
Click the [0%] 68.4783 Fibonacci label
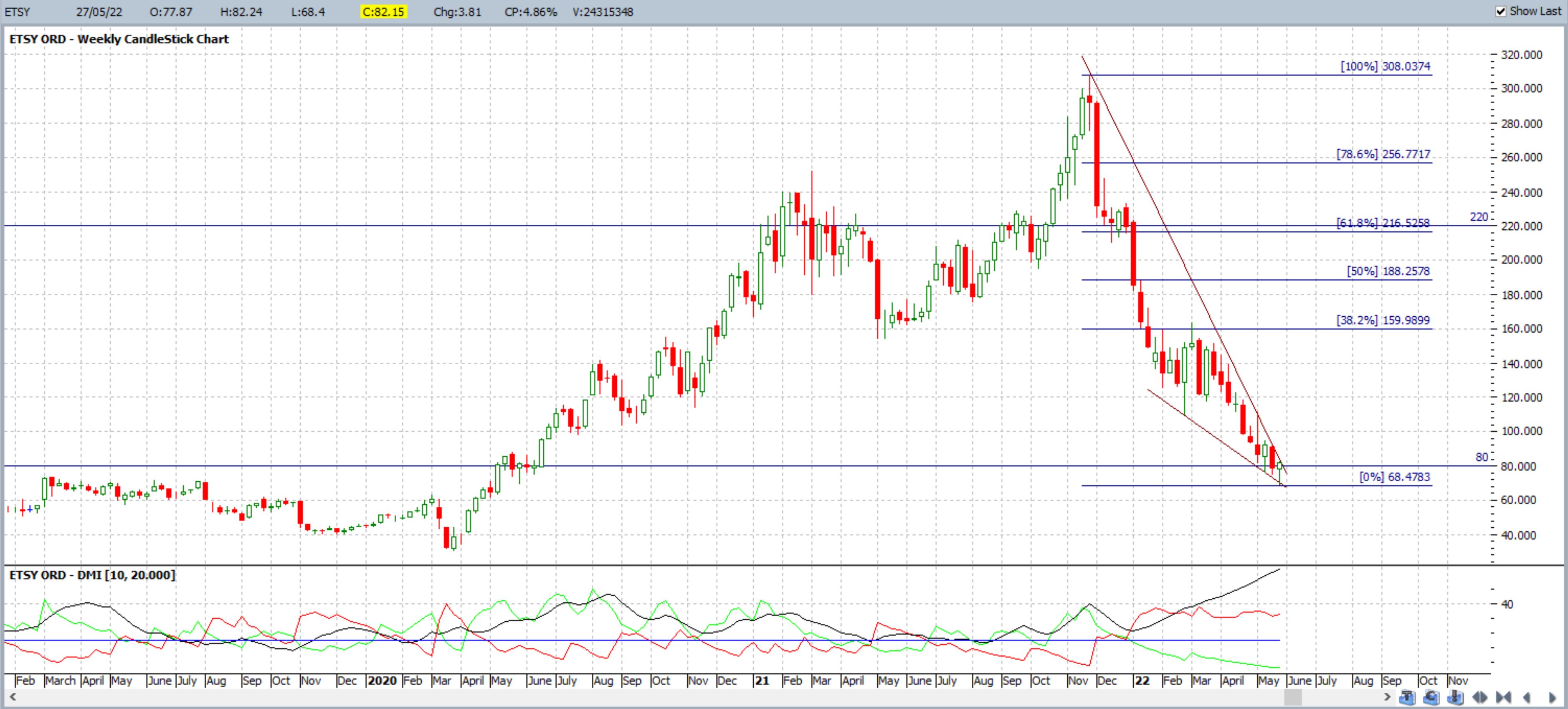[1395, 477]
